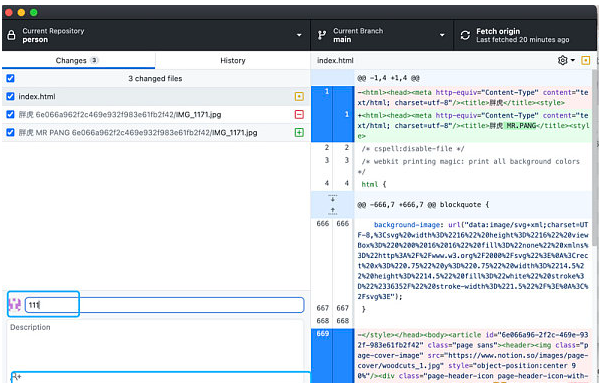Select the deleted IMG_1171.jpg file row
Screen dimensions: 599x383
156,114
